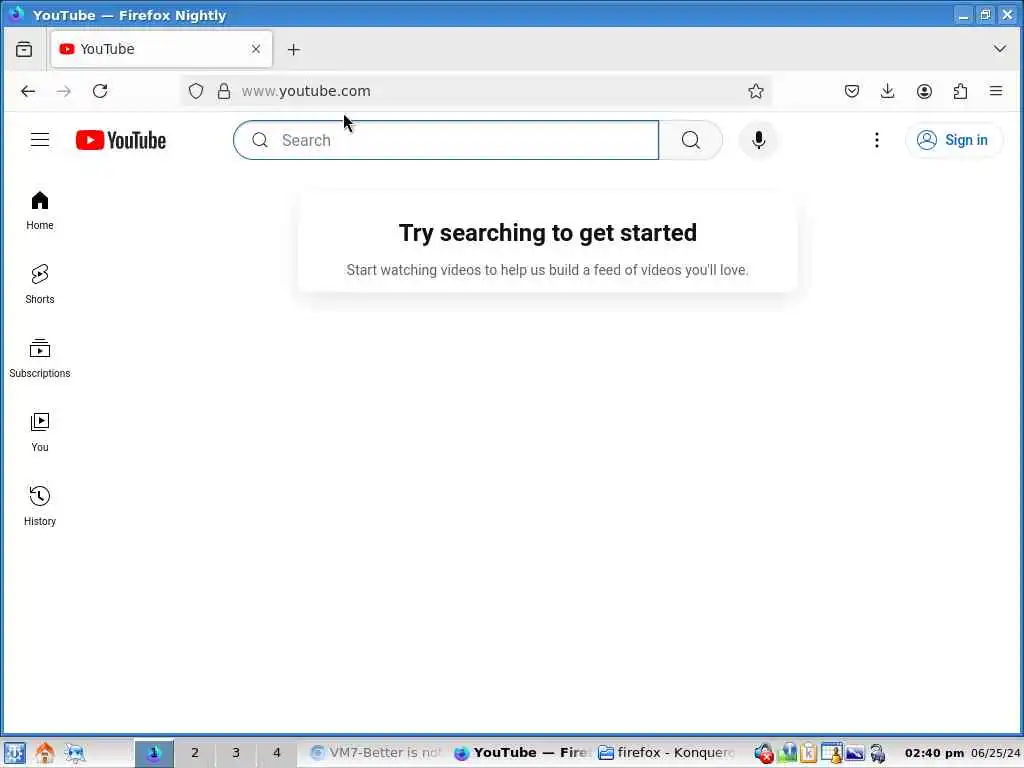Click Save to Pocket icon
Viewport: 1024px width, 768px height.
pyautogui.click(x=852, y=91)
